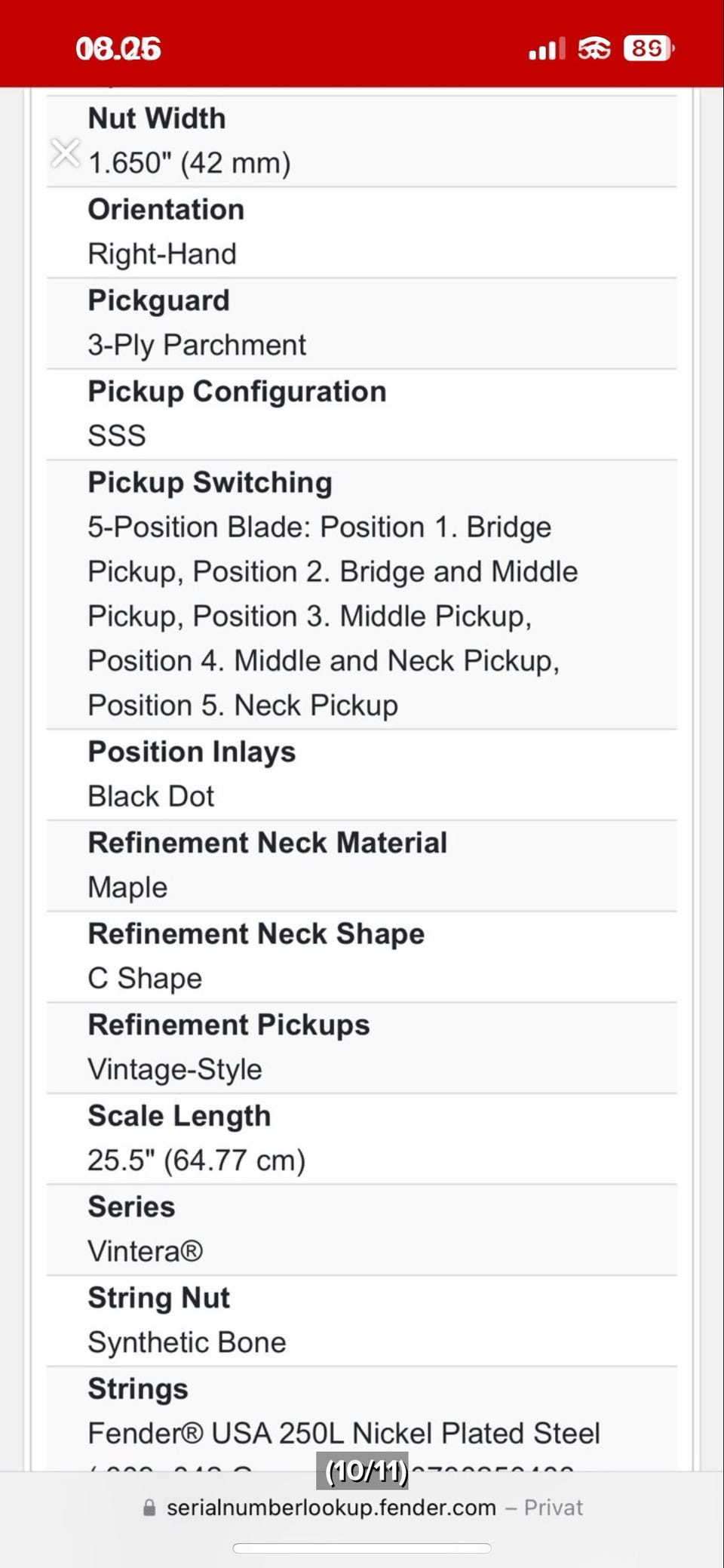Tap the battery level indicator

coord(649,49)
